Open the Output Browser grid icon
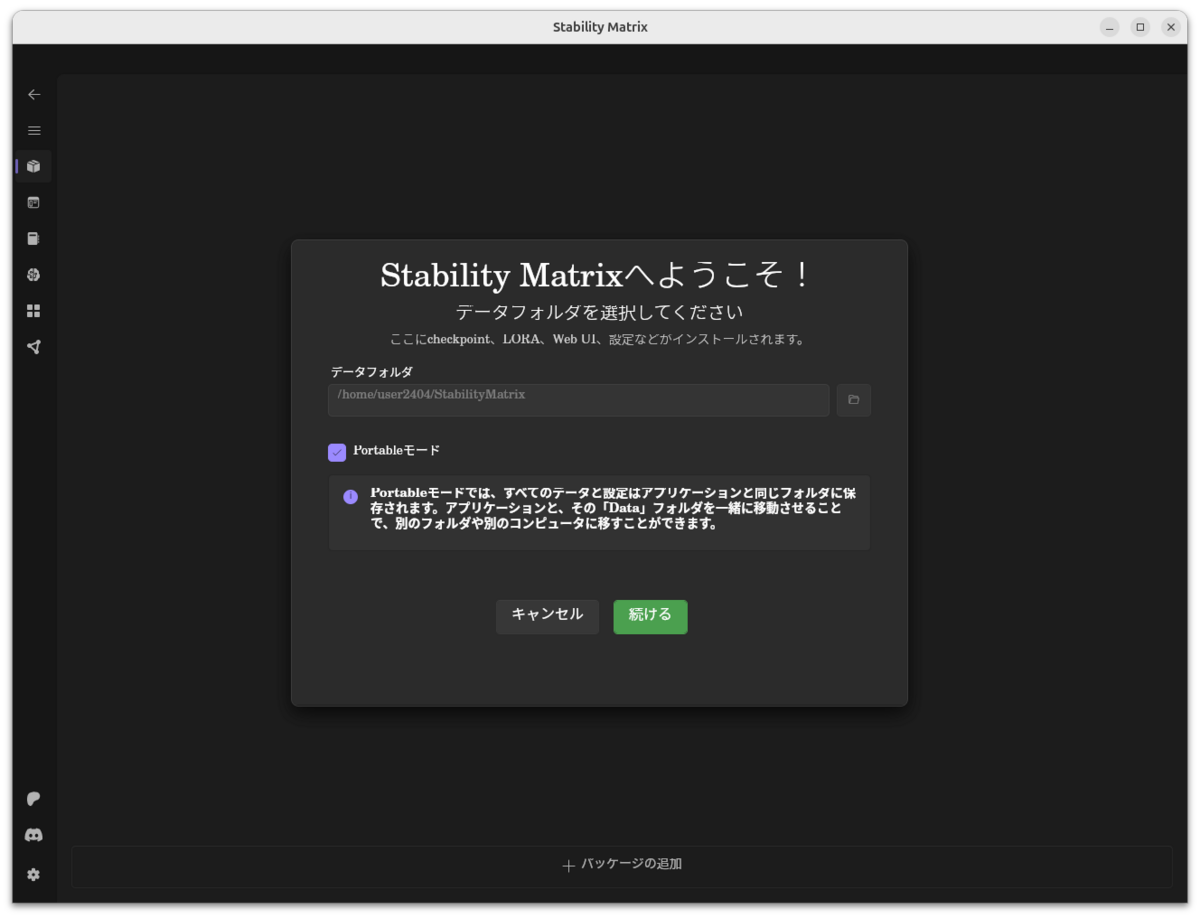The width and height of the screenshot is (1200, 918). click(34, 311)
